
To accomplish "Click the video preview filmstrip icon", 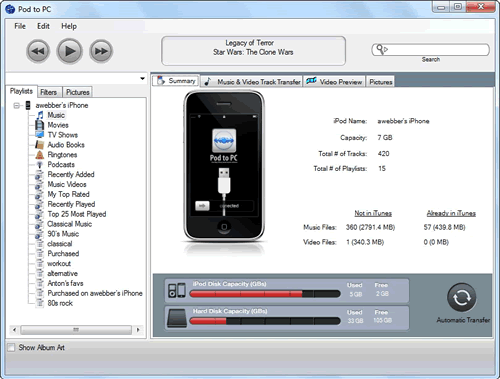I will pyautogui.click(x=311, y=80).
